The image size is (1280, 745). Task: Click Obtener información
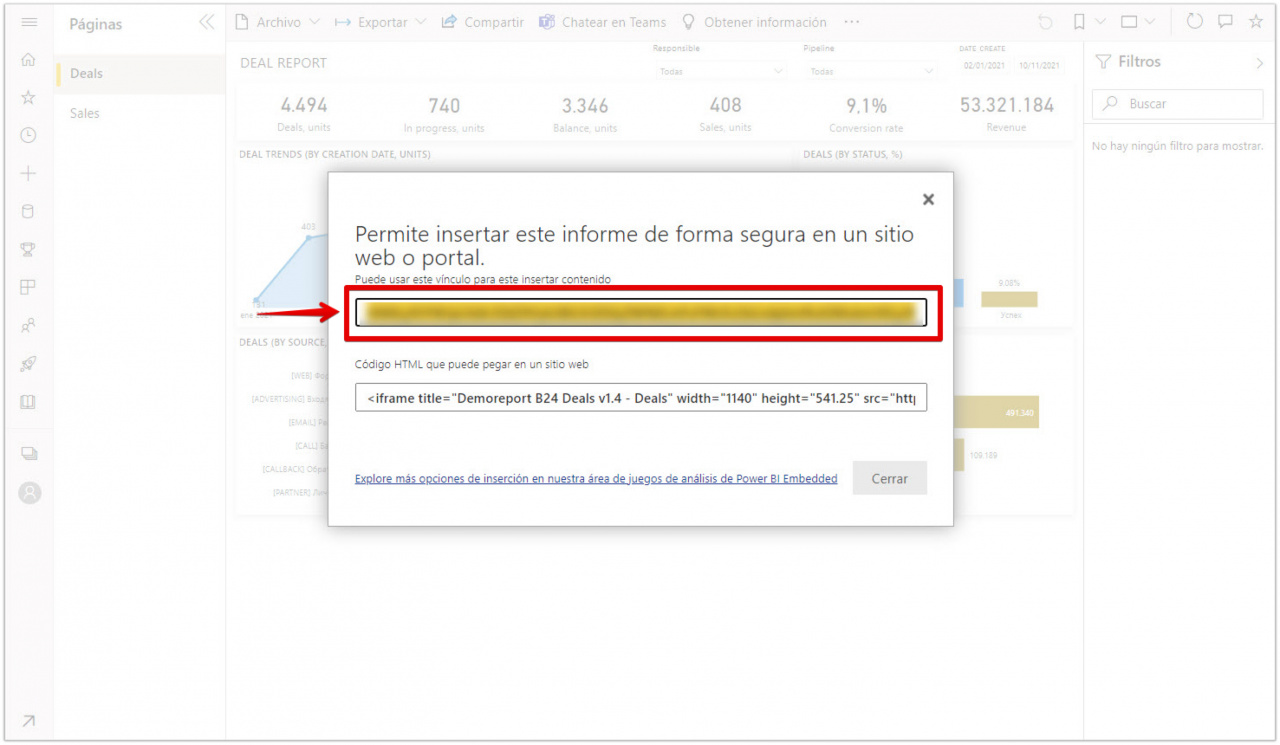click(754, 22)
